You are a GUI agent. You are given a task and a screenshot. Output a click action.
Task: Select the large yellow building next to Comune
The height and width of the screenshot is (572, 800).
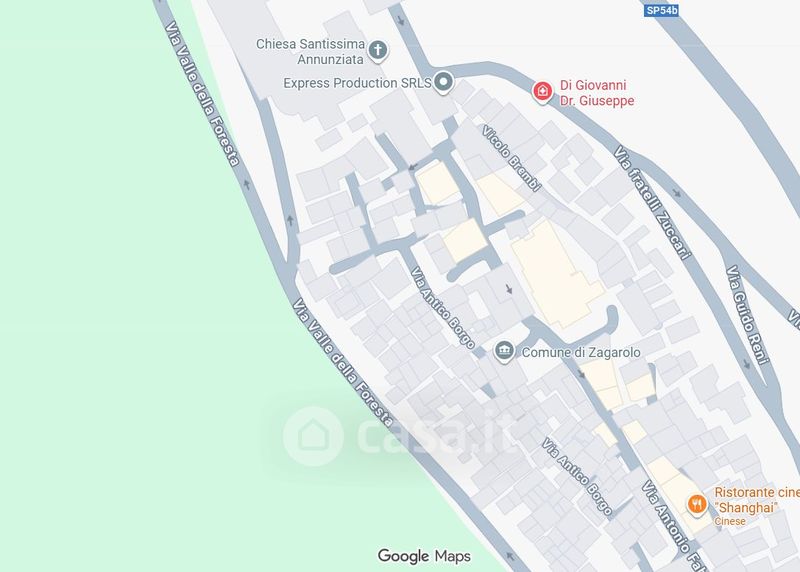pos(556,276)
